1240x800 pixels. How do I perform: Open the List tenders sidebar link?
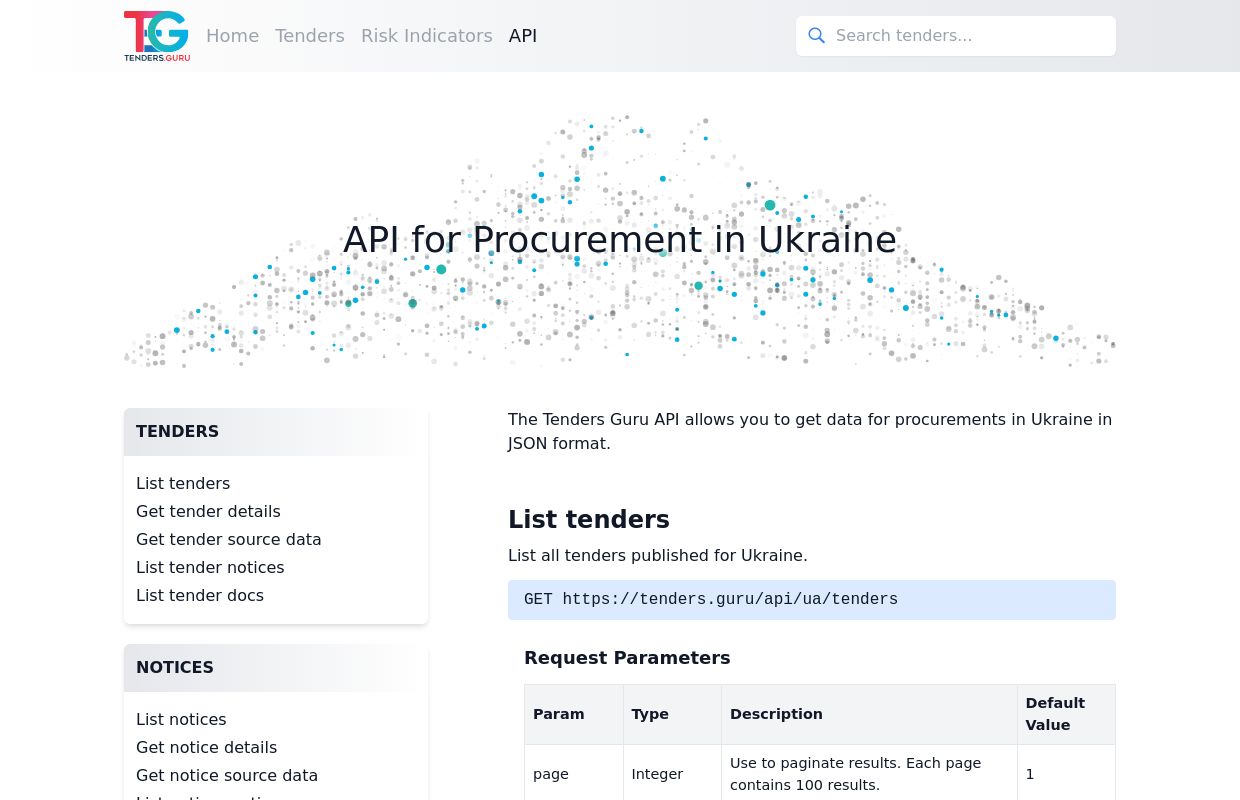(183, 484)
